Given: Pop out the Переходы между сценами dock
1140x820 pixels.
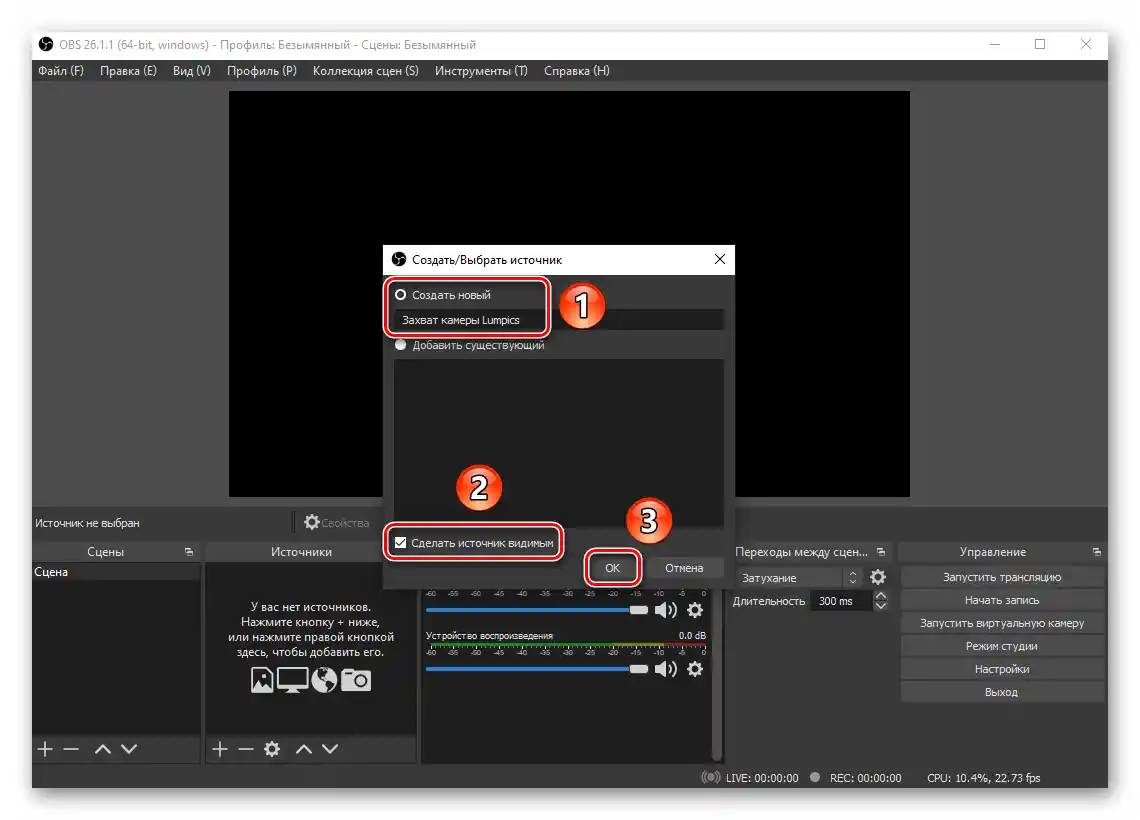Looking at the screenshot, I should coord(881,552).
